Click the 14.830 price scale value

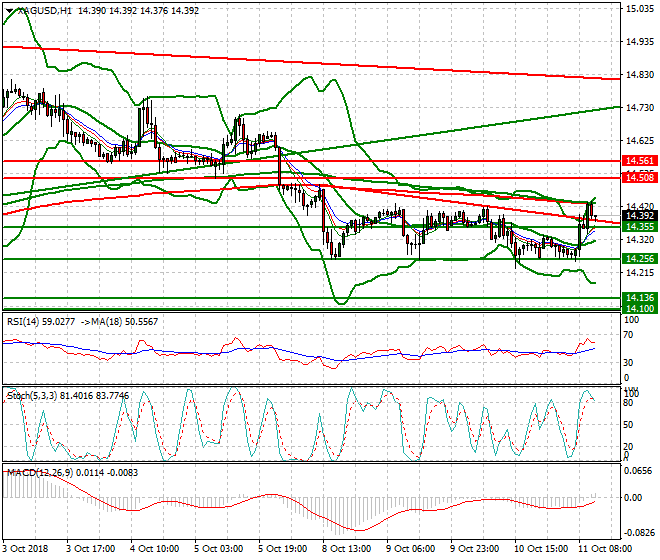click(640, 75)
